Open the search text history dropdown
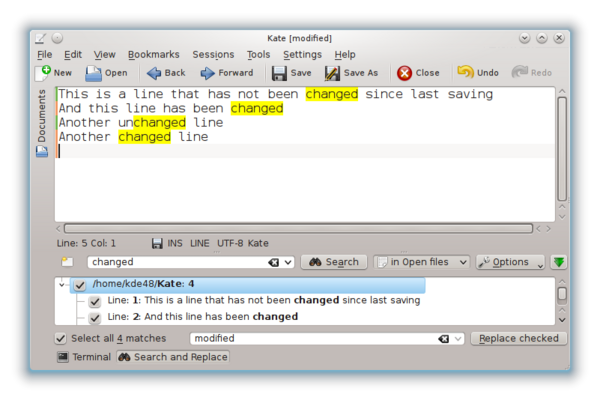The height and width of the screenshot is (400, 600). [288, 263]
